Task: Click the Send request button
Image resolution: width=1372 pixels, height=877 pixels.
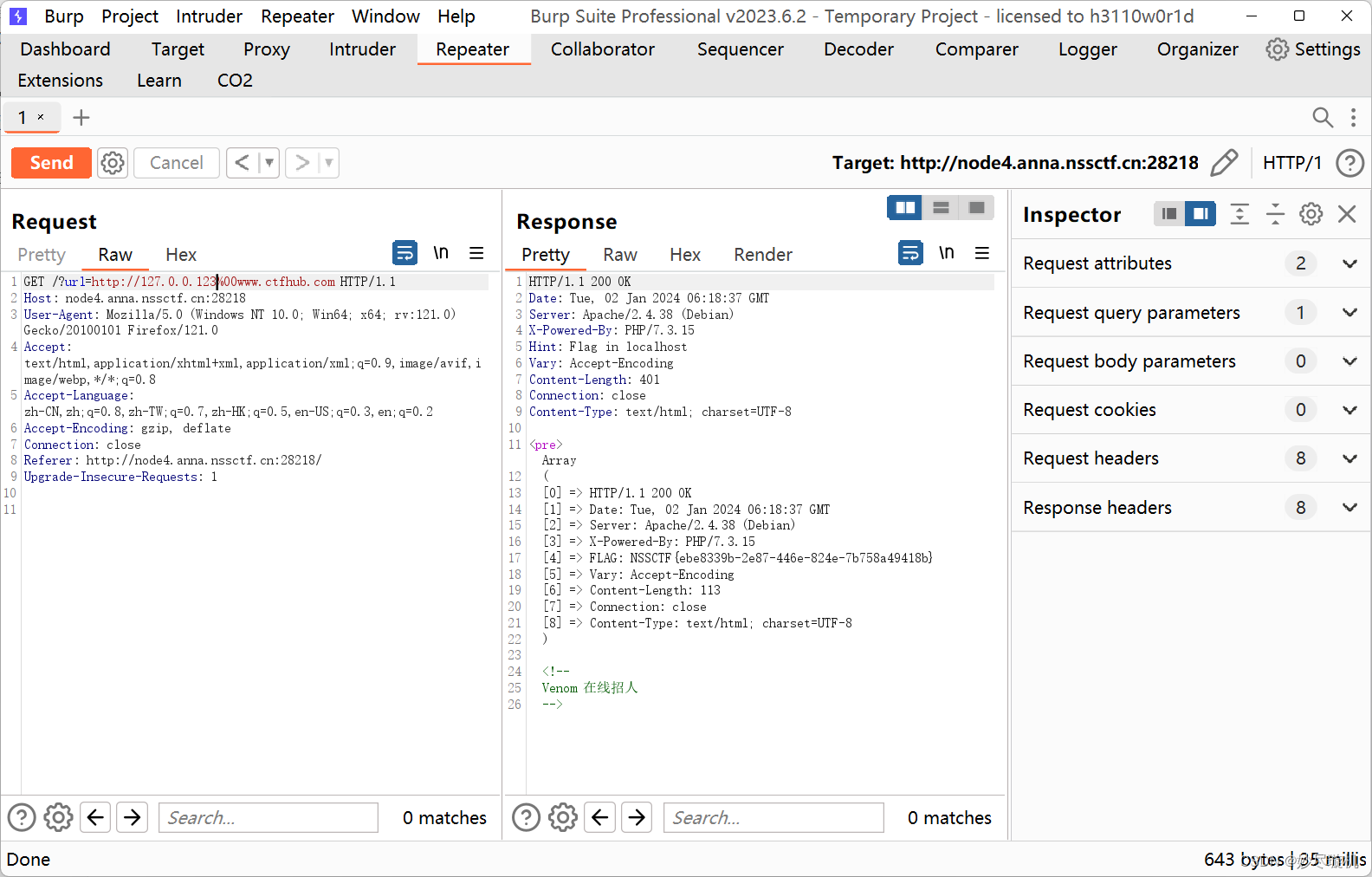Action: [51, 163]
